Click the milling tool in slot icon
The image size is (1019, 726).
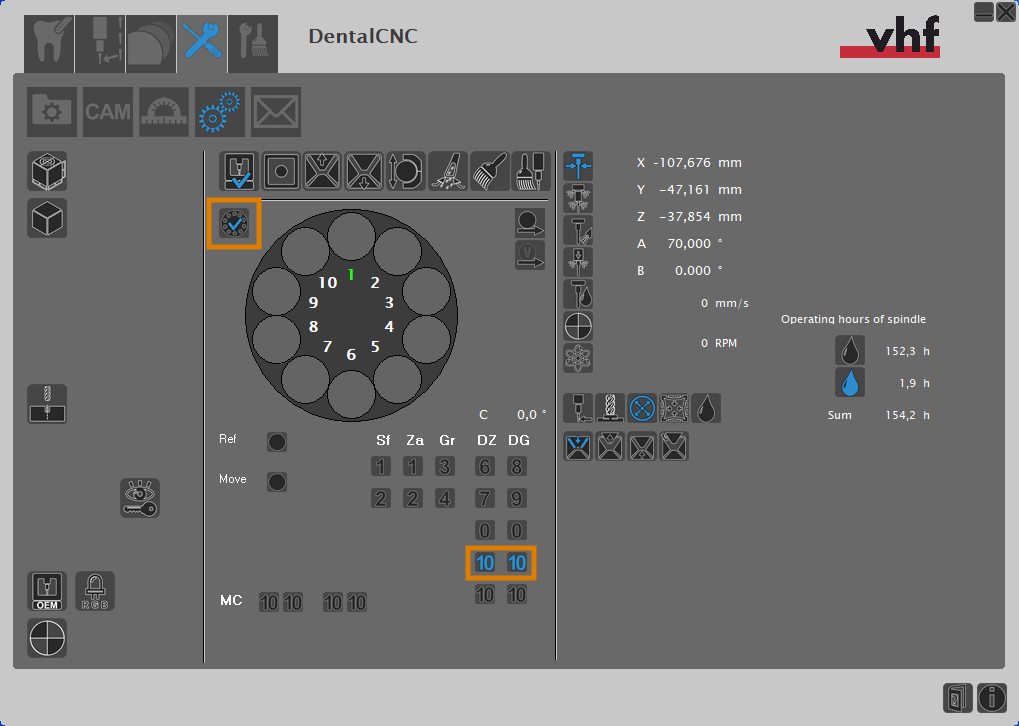pyautogui.click(x=47, y=404)
